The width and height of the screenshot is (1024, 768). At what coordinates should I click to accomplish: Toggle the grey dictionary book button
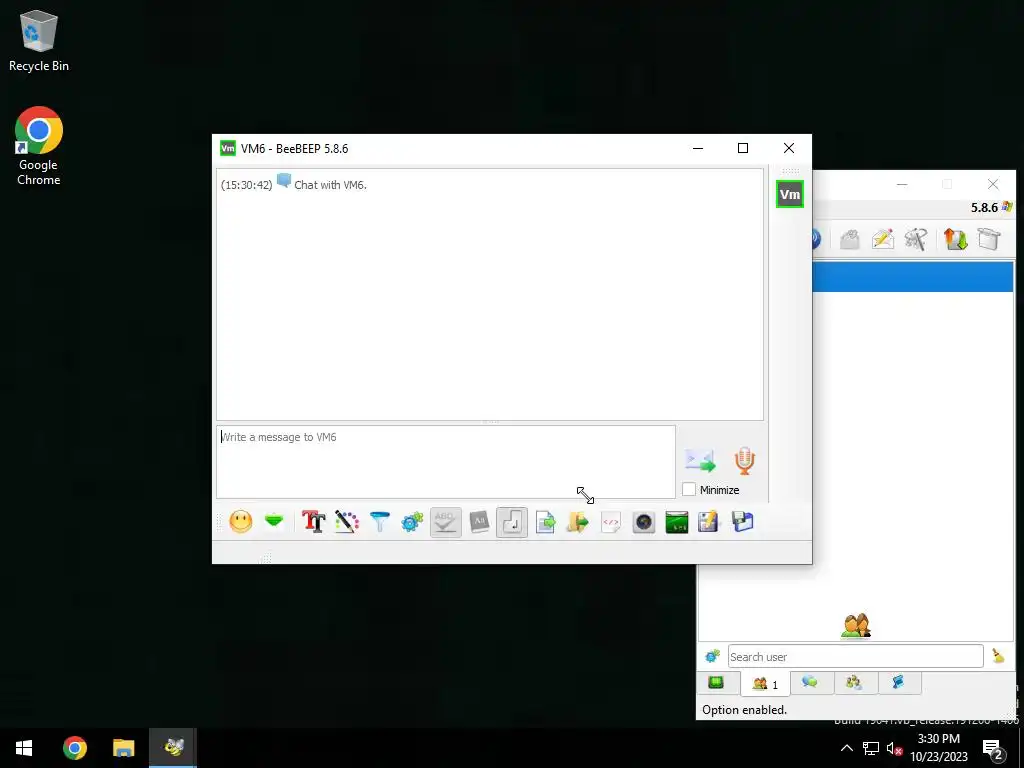(x=479, y=522)
